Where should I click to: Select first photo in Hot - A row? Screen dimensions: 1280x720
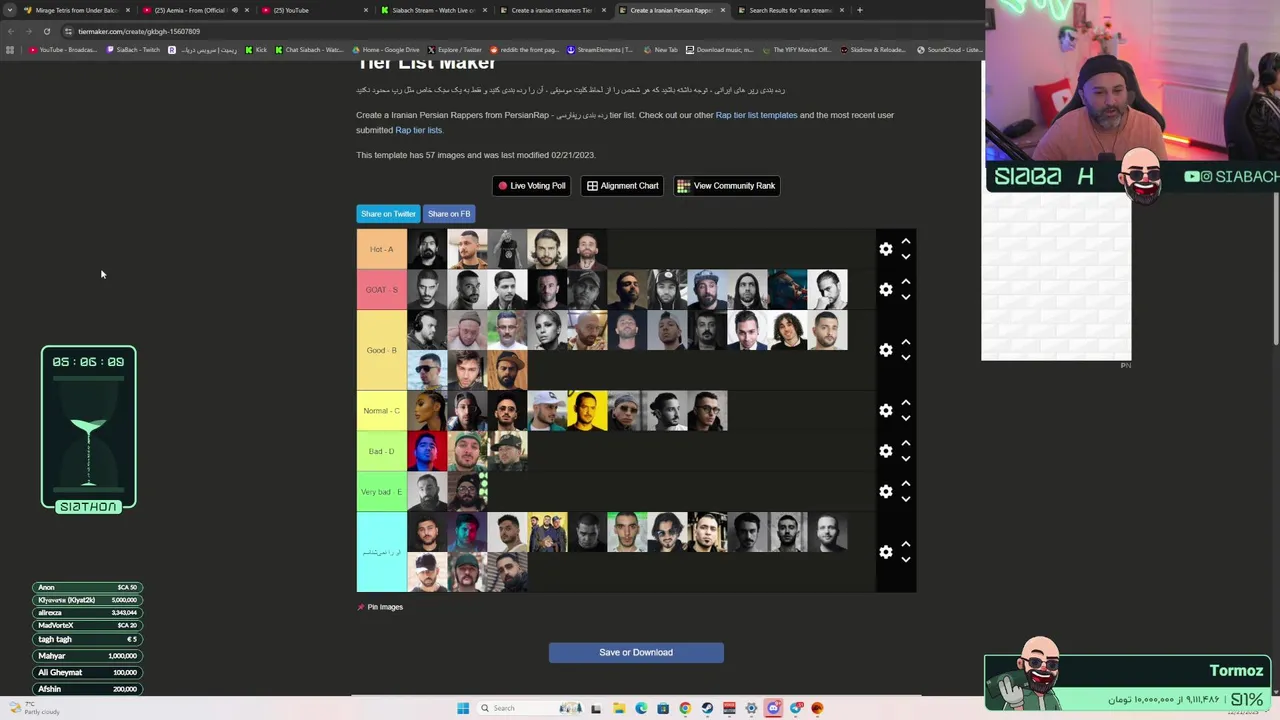[x=427, y=249]
